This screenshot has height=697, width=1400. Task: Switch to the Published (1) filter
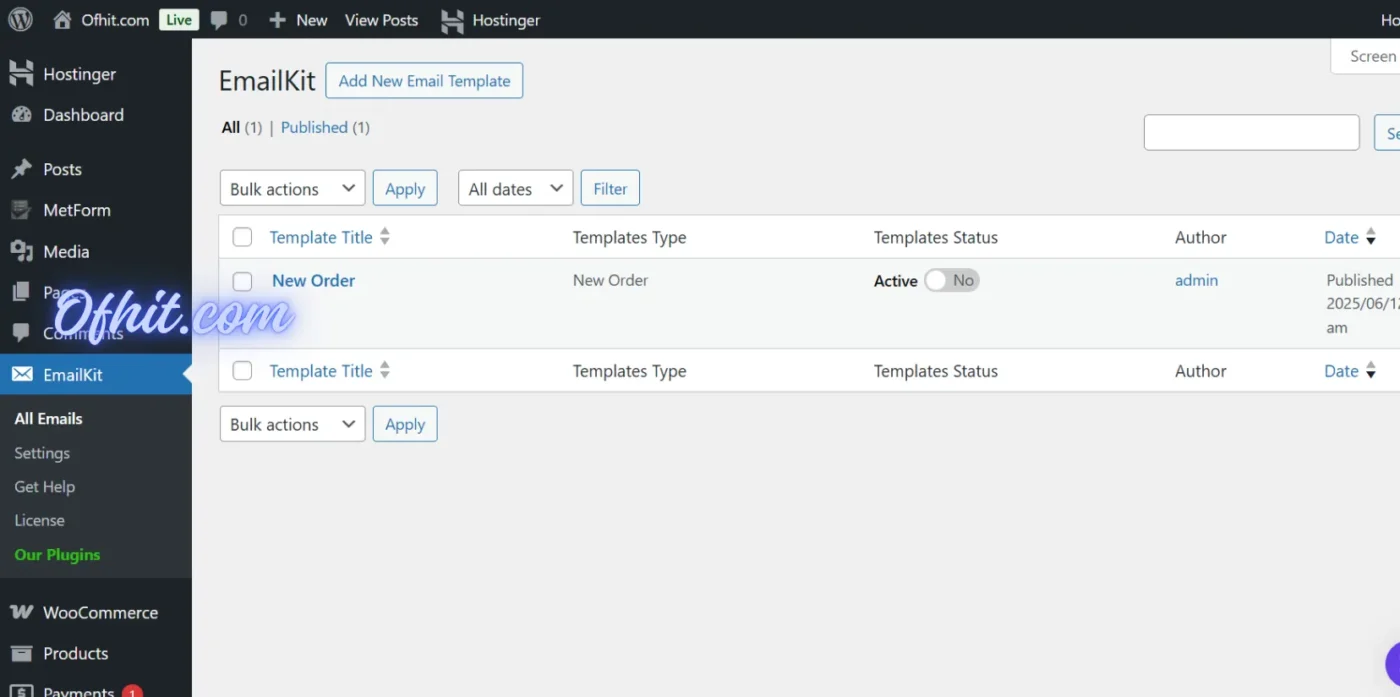click(314, 127)
